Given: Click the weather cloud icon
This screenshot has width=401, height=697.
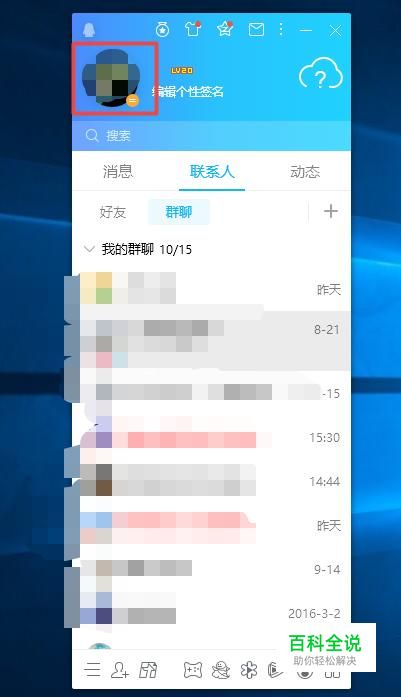Looking at the screenshot, I should 321,73.
